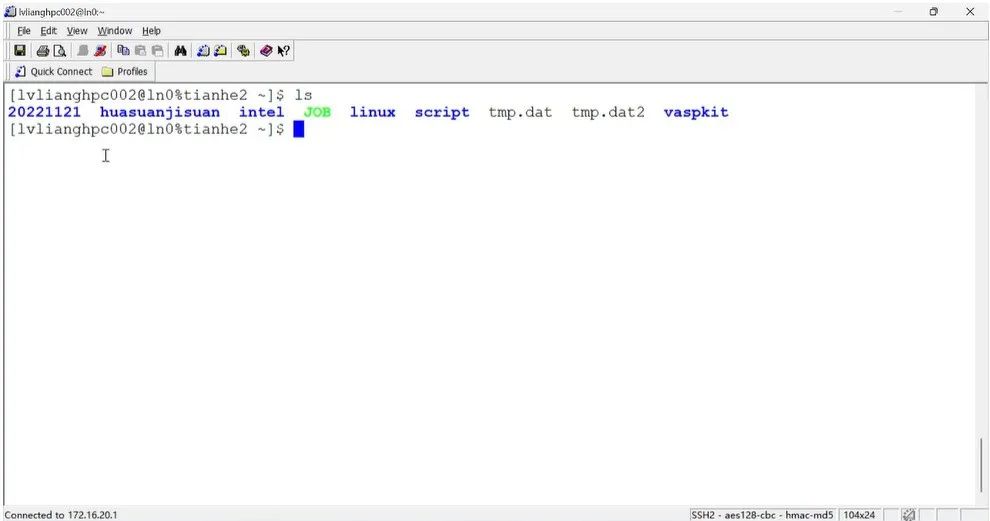Click the tmp.dat file name

coord(520,112)
